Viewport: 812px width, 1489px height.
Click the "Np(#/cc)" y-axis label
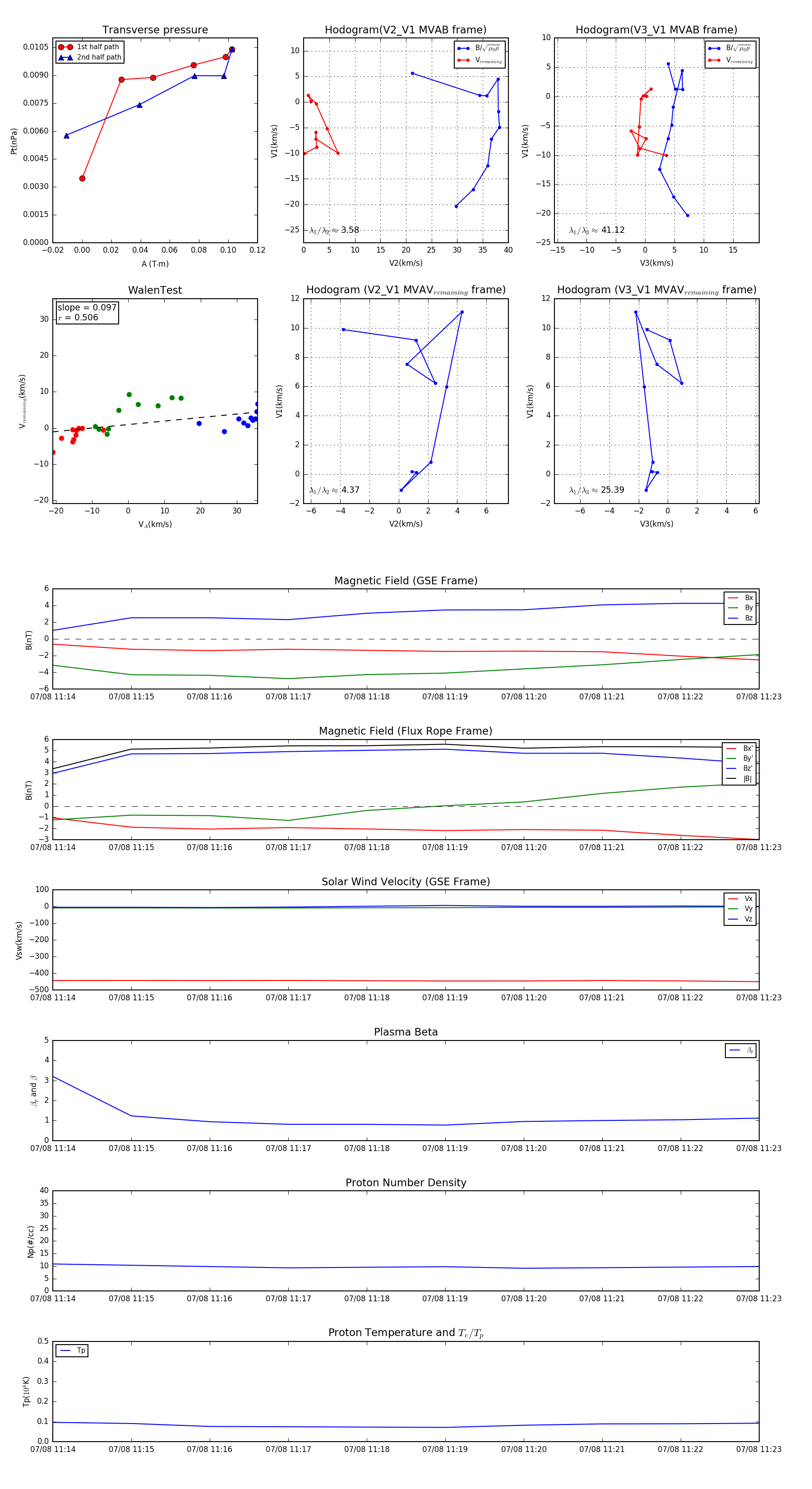click(x=31, y=1241)
